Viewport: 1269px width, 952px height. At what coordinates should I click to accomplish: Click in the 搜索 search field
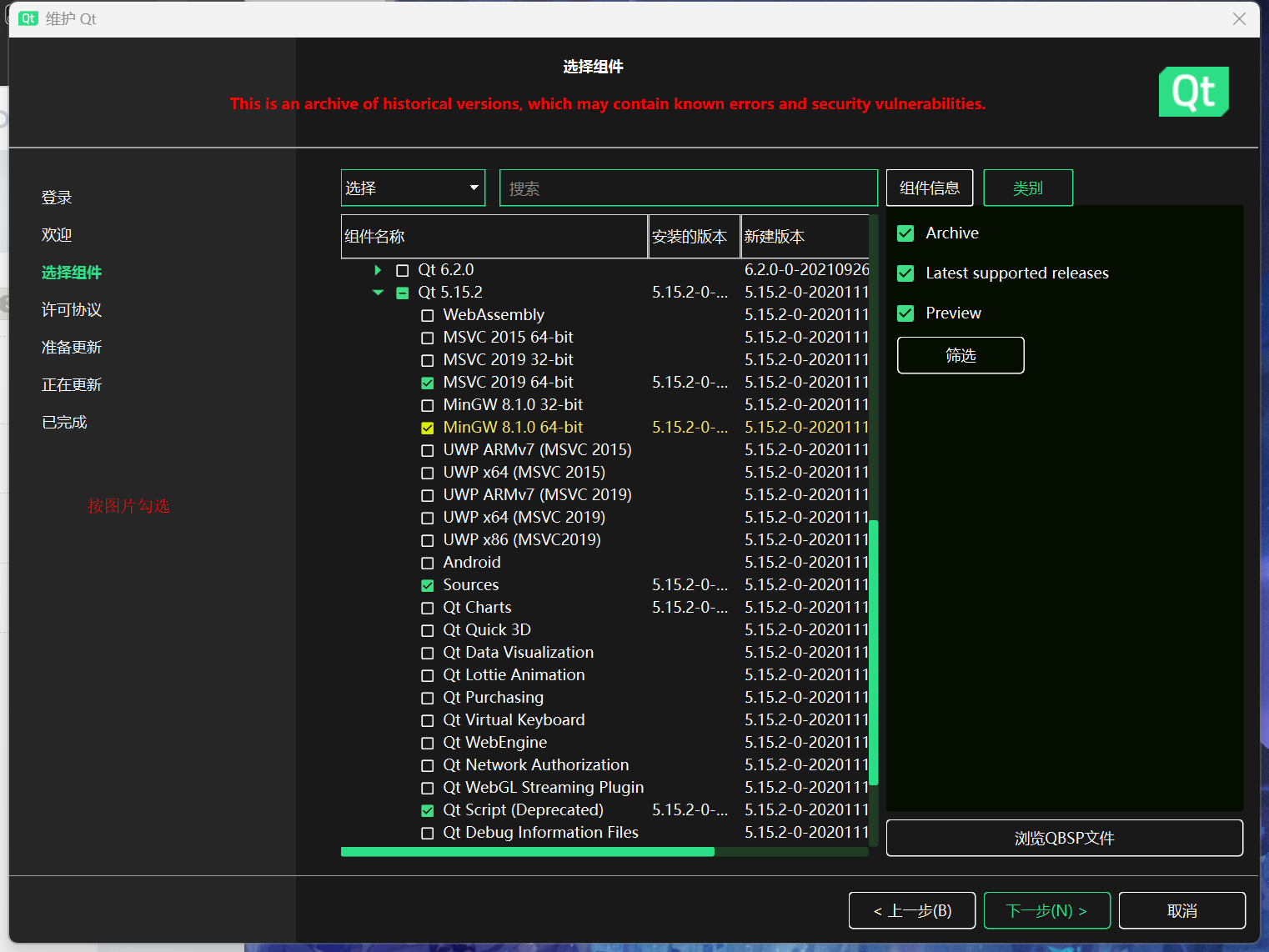tap(688, 188)
